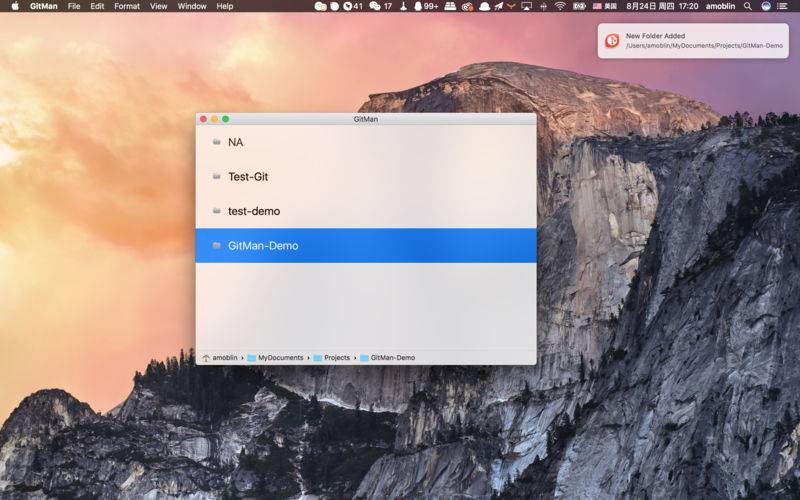Click the WeChat menu bar icon showing 17
Viewport: 800px width, 500px height.
[x=380, y=6]
